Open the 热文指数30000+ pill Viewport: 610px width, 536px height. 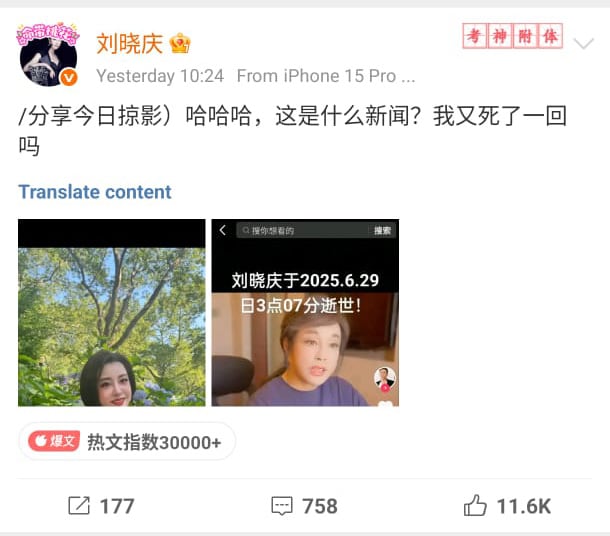127,441
